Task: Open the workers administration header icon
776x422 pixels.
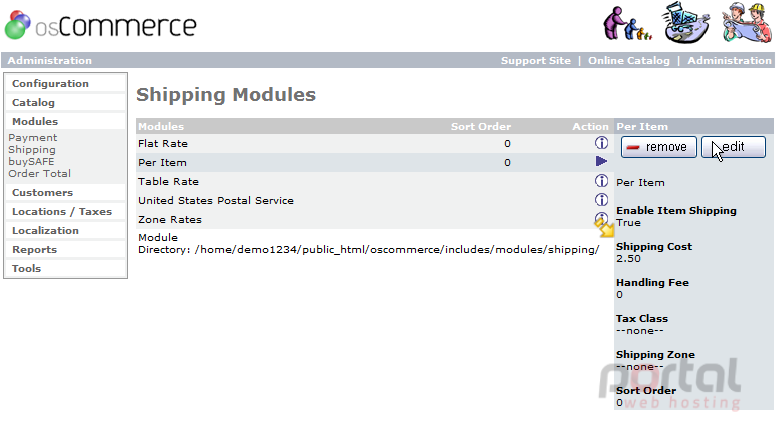Action: [x=746, y=22]
